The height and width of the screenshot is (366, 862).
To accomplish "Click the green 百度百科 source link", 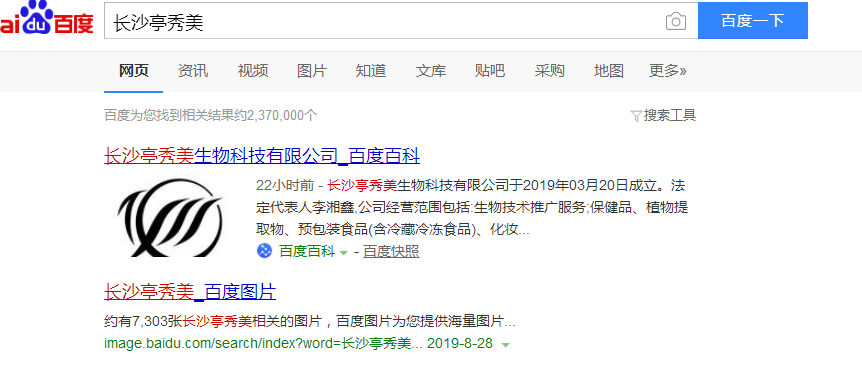I will (x=307, y=252).
